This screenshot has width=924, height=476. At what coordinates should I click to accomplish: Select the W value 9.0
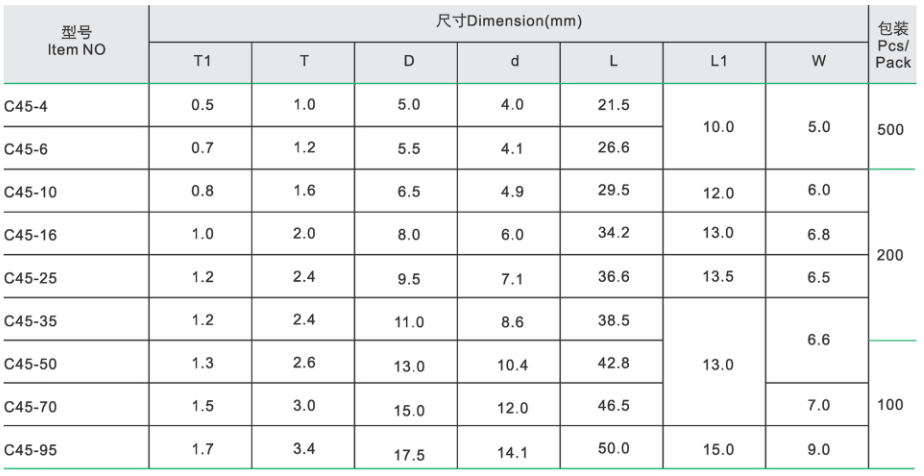pos(818,449)
